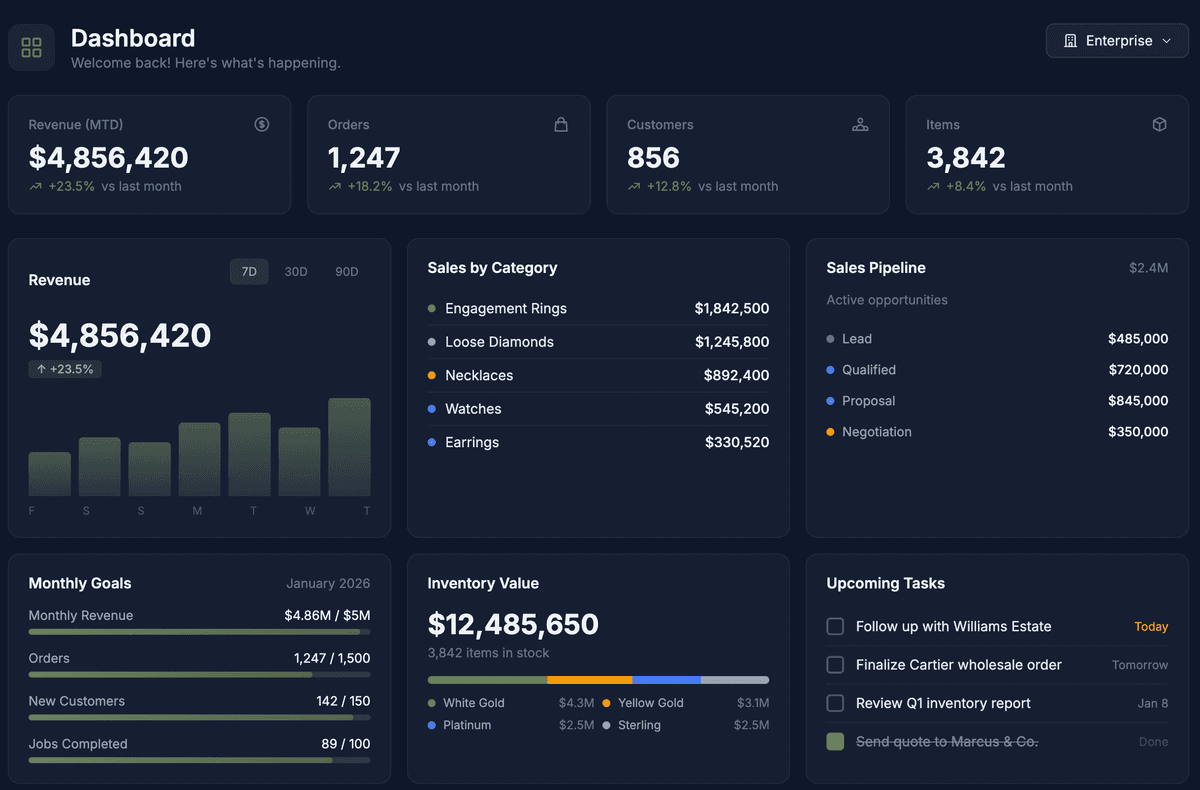Click the chevron arrow in the Enterprise selector
The width and height of the screenshot is (1200, 790).
1166,41
